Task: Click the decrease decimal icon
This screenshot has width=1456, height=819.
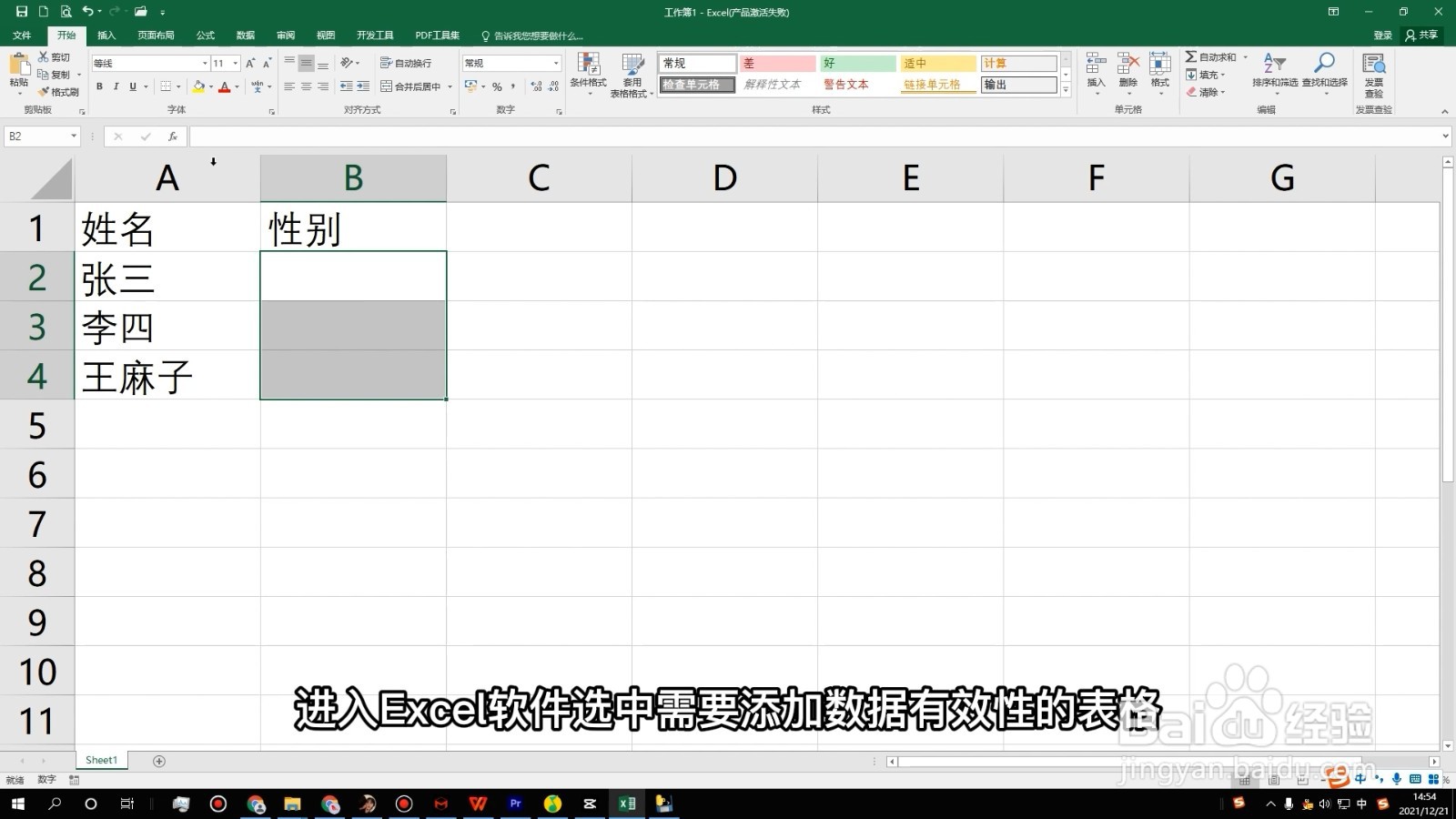Action: click(553, 86)
